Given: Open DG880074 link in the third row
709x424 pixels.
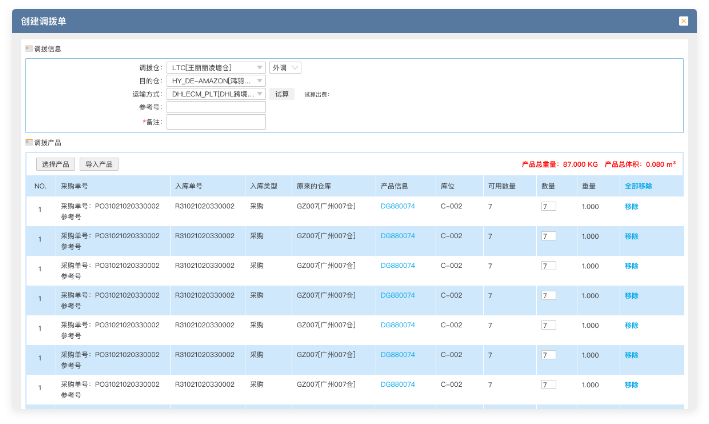Looking at the screenshot, I should click(397, 266).
